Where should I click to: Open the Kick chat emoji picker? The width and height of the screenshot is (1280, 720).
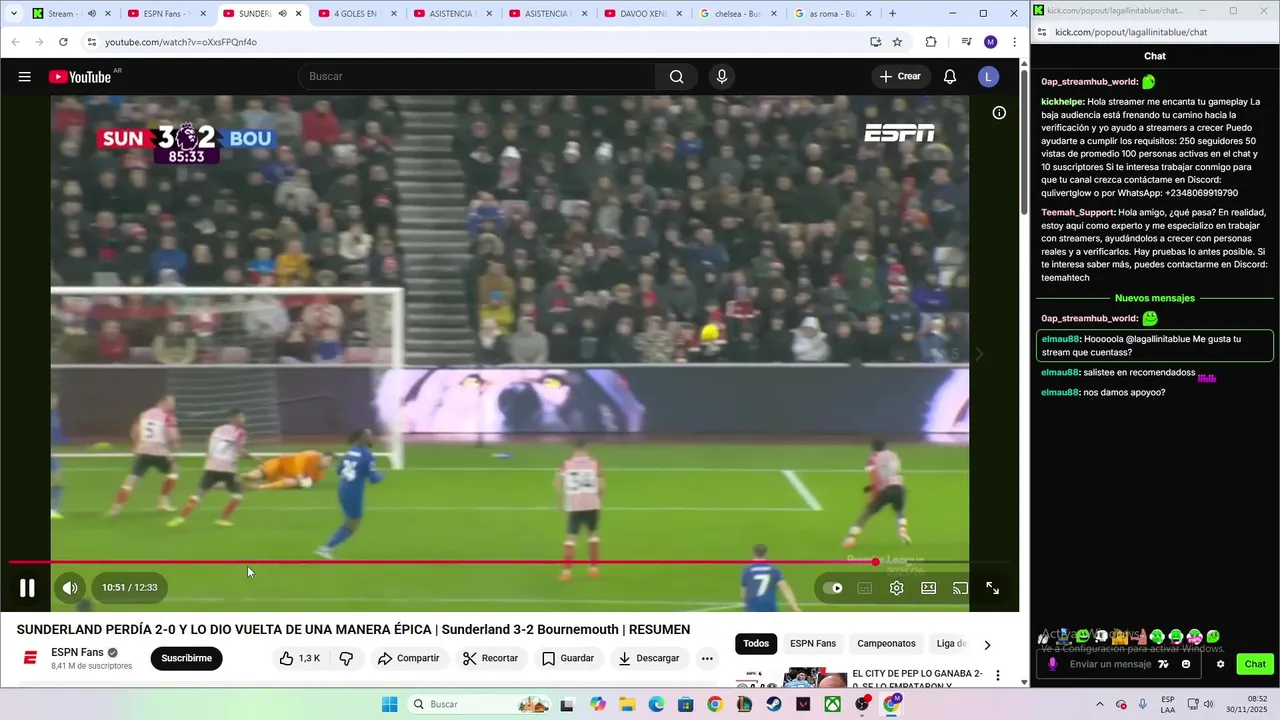(x=1186, y=664)
